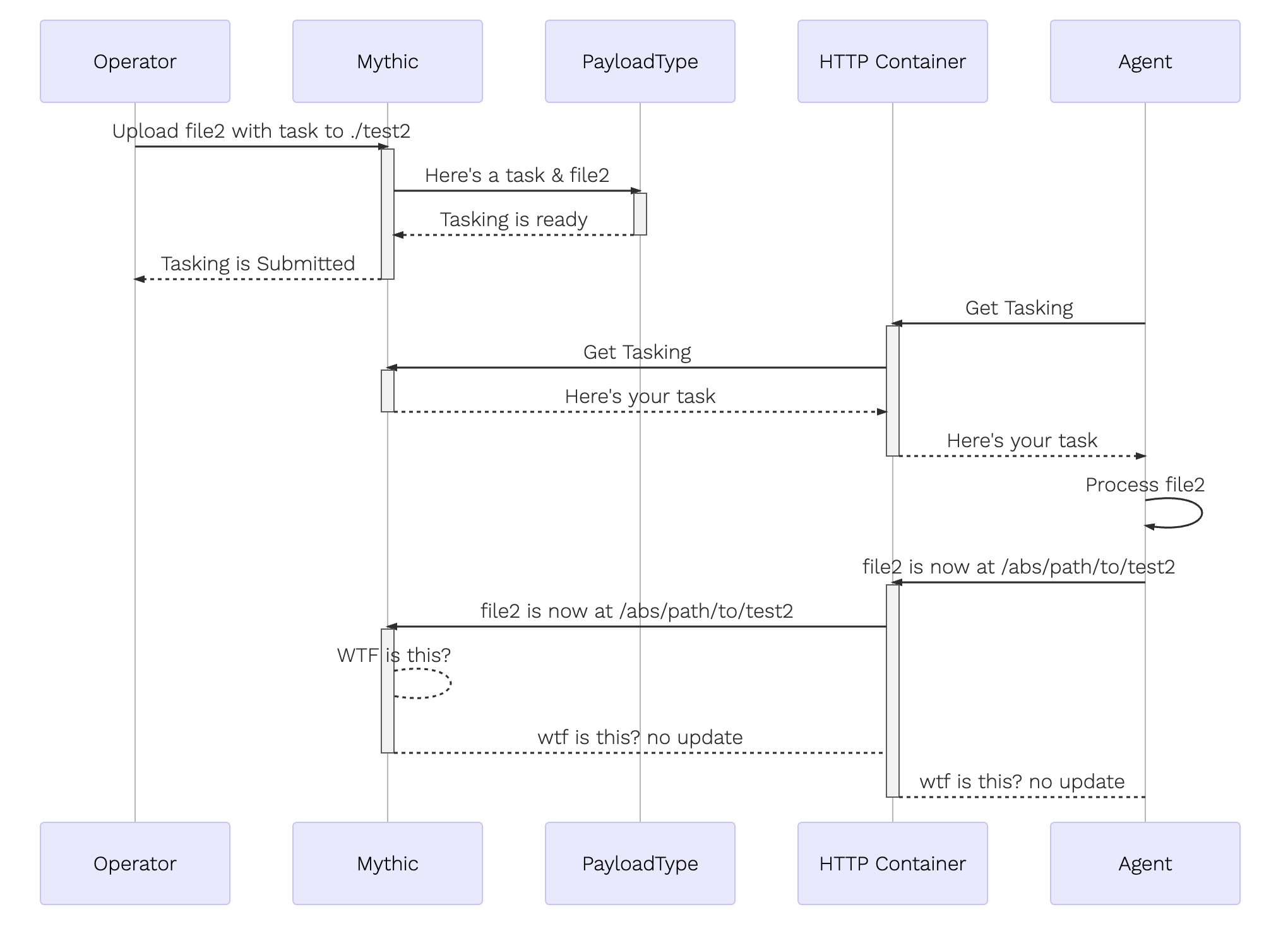Click the top Mythic participant box
The height and width of the screenshot is (931, 1288).
[388, 61]
